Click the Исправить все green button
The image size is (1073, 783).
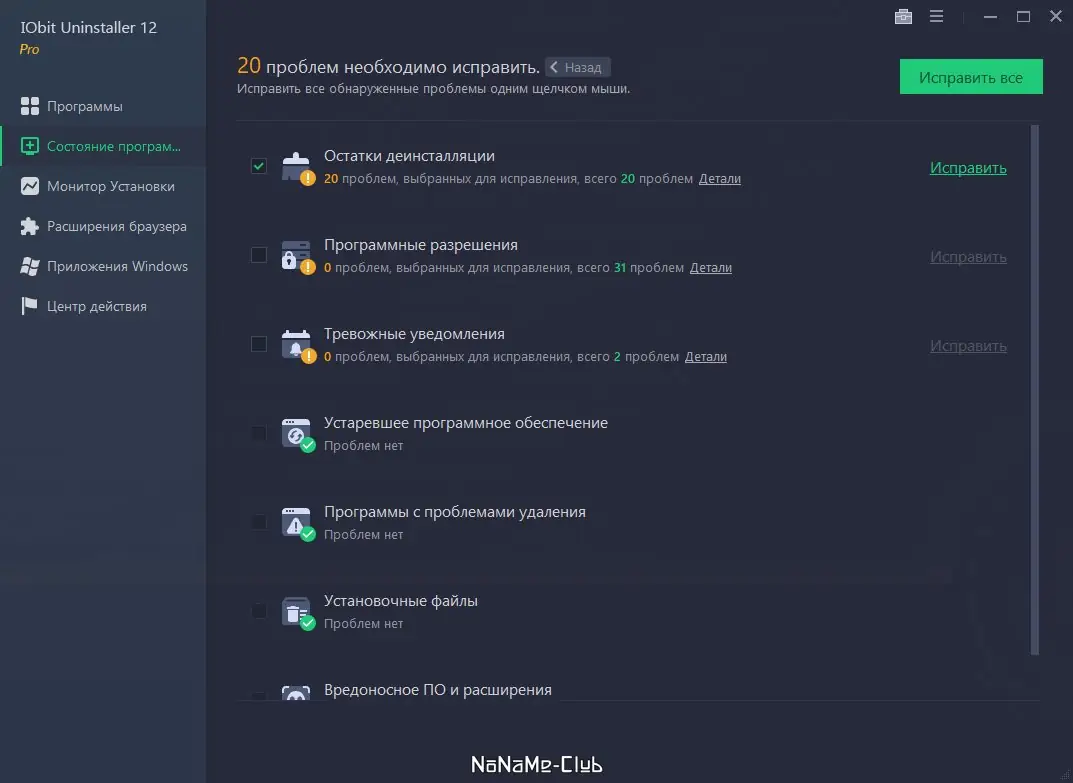[x=971, y=77]
